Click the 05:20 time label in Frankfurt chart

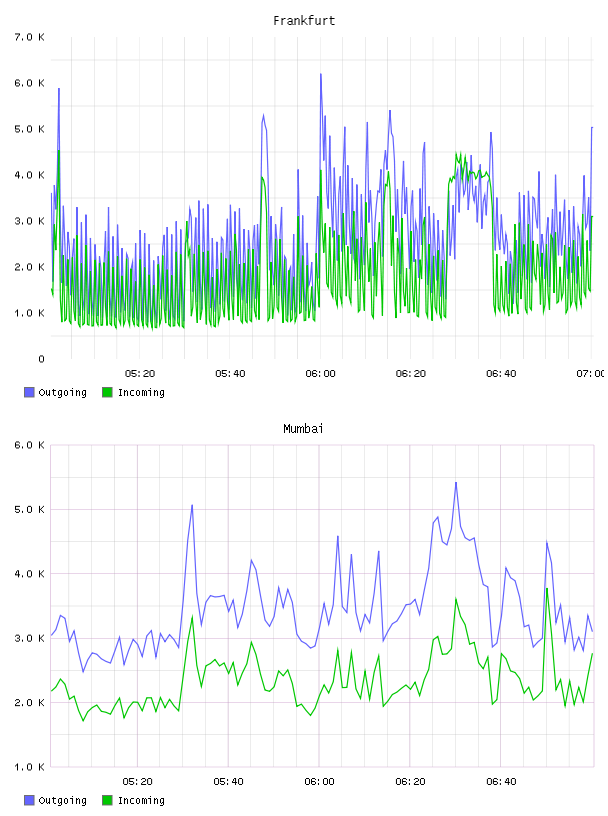point(140,374)
